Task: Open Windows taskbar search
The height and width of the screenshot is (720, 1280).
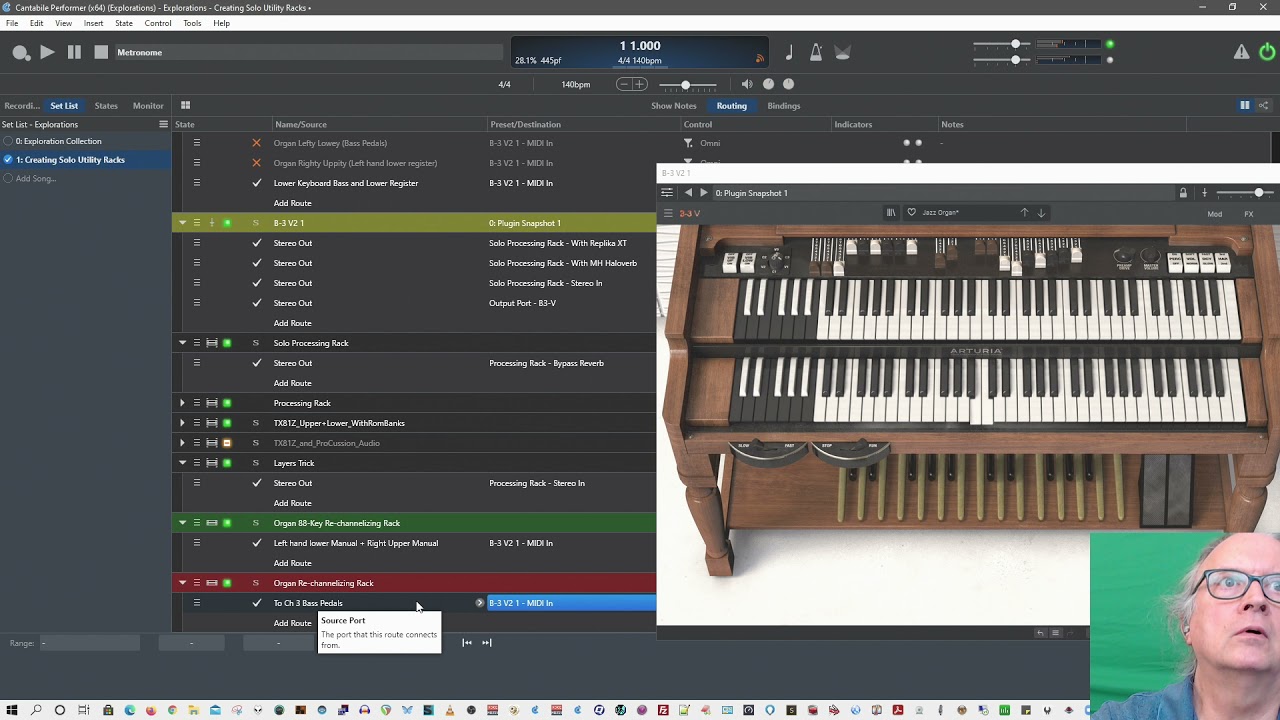Action: (36, 710)
